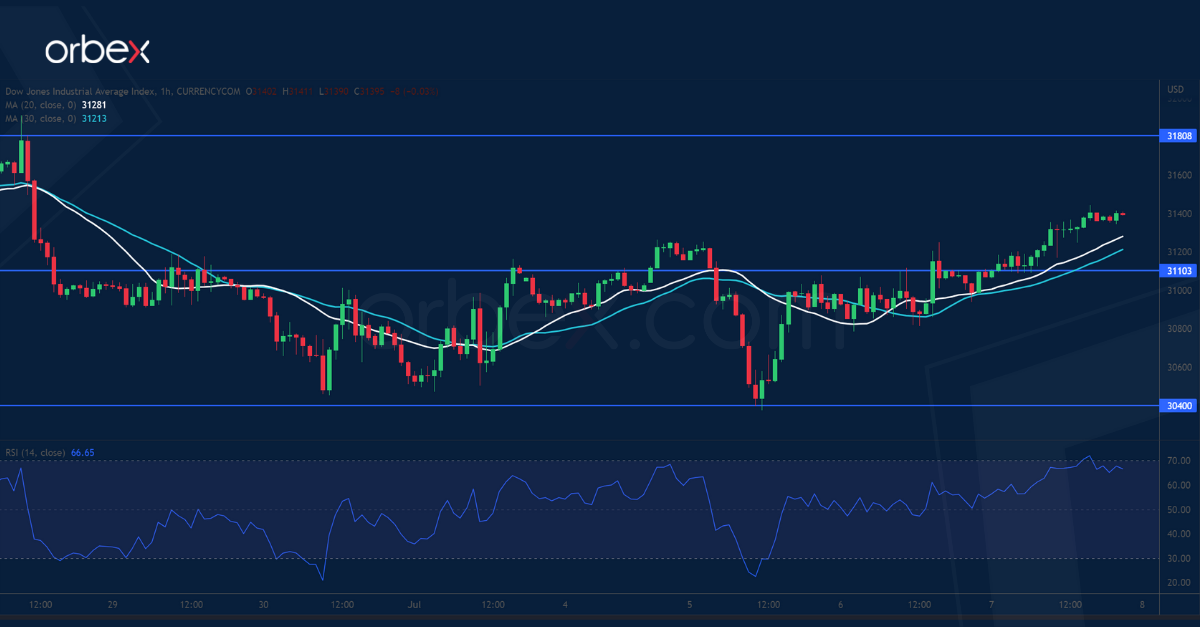
Task: Select the MA (20, close, 0) indicator legend
Action: [40, 105]
